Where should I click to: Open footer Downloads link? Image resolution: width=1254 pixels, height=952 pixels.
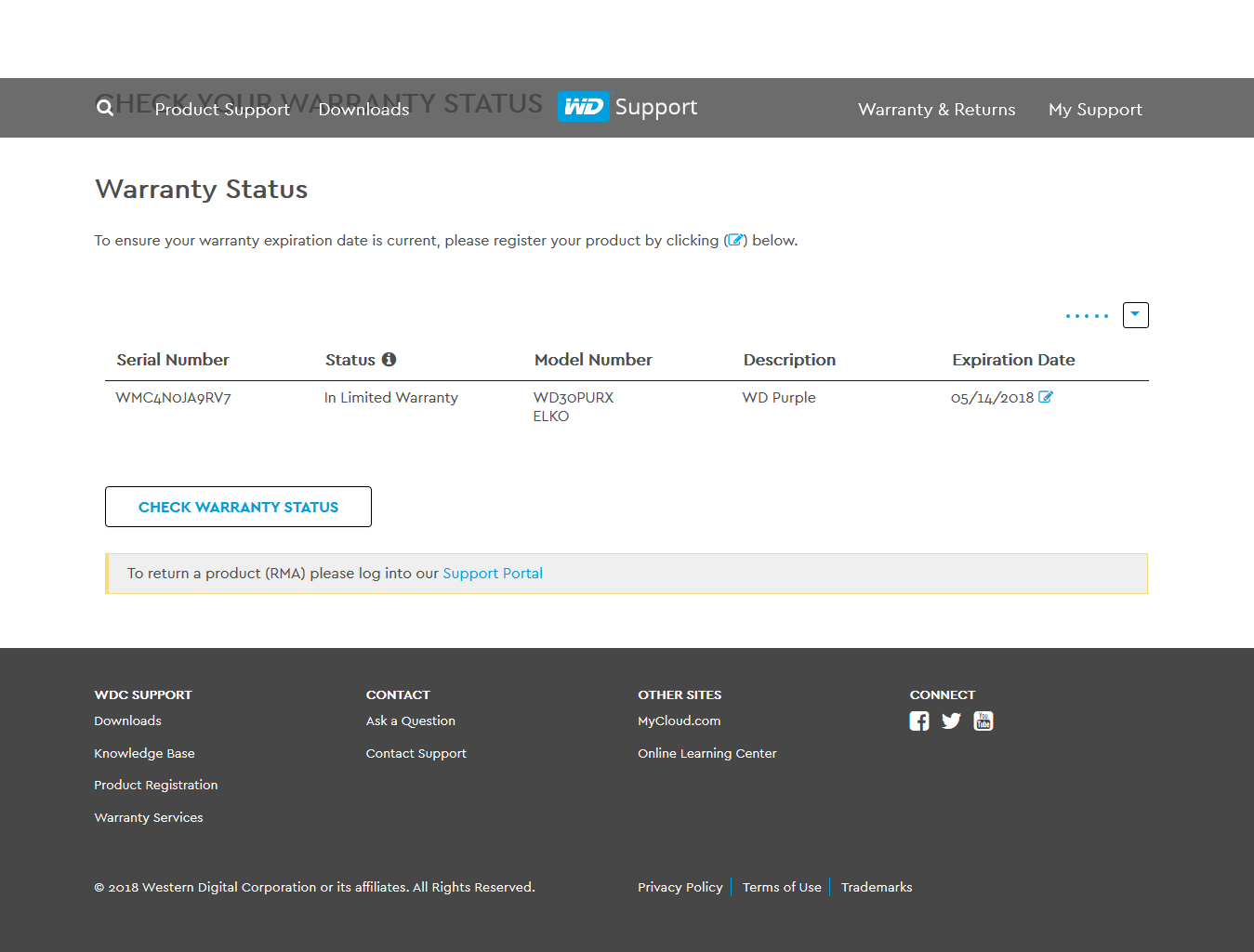(x=127, y=721)
